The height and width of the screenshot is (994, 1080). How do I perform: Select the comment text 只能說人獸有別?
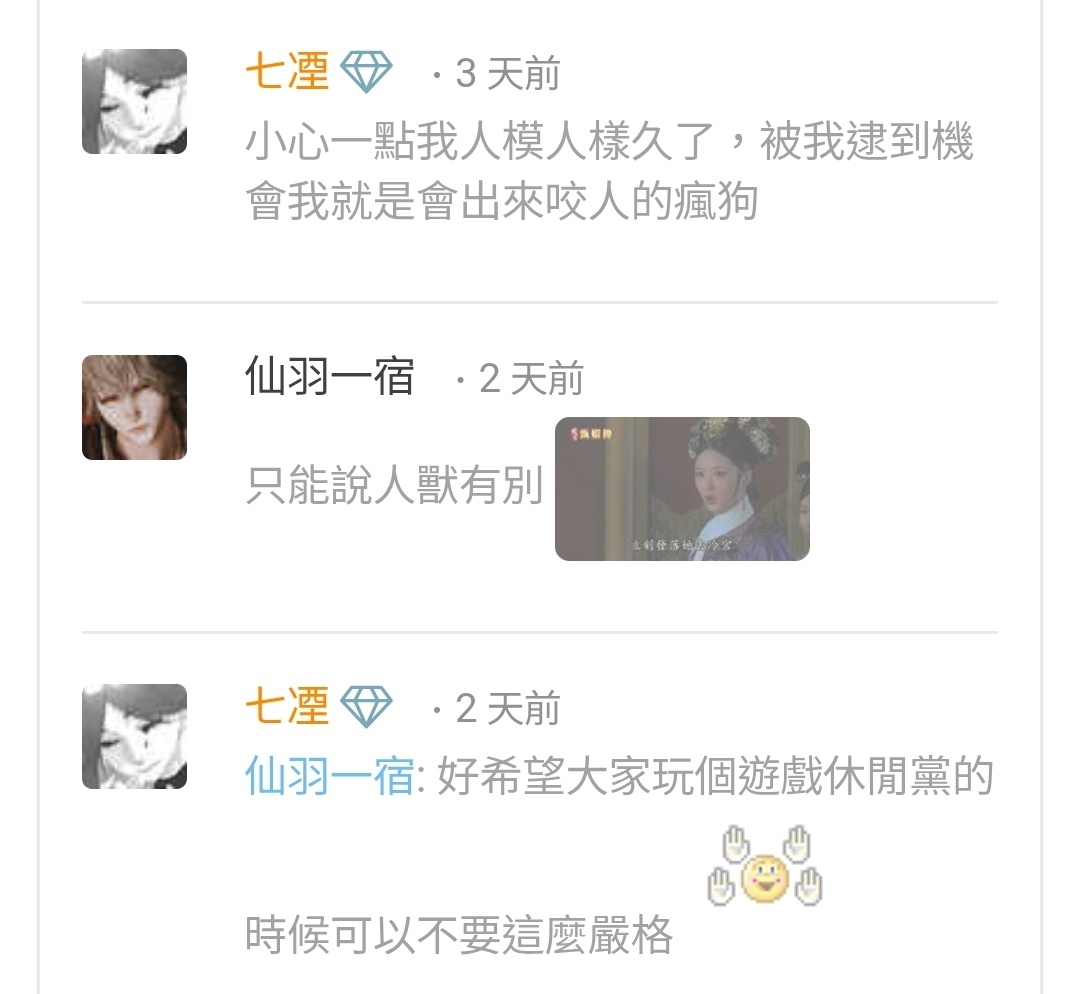pos(394,485)
